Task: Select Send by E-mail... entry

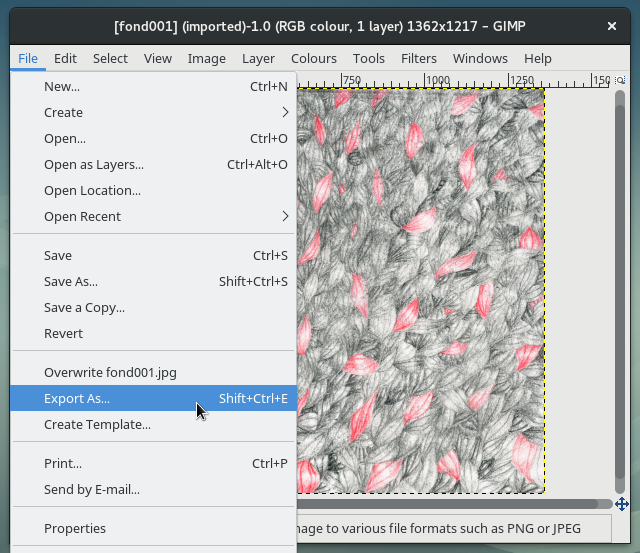Action: (x=153, y=489)
